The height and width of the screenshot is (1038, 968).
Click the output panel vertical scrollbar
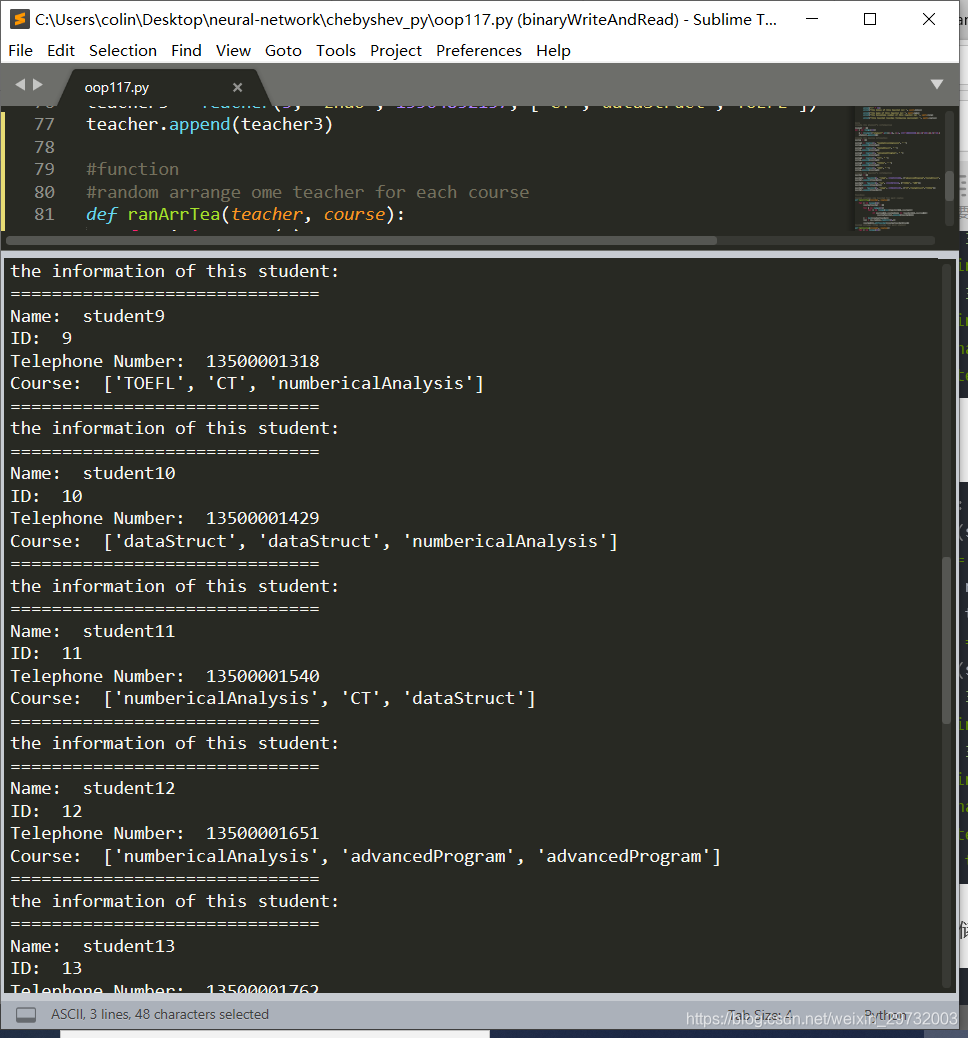947,641
